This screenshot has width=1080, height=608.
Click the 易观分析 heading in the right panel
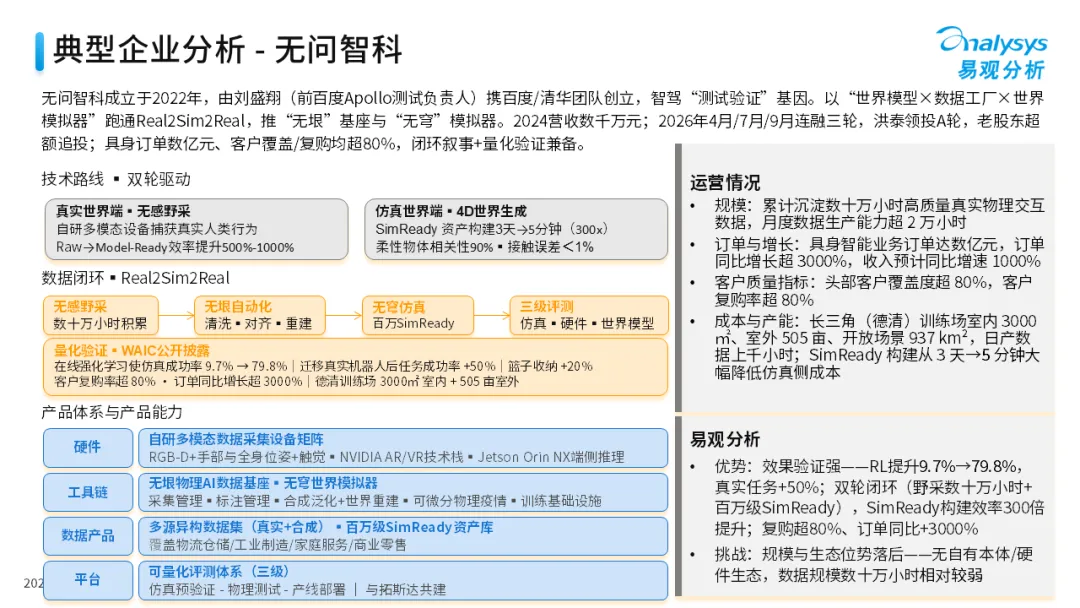click(725, 439)
